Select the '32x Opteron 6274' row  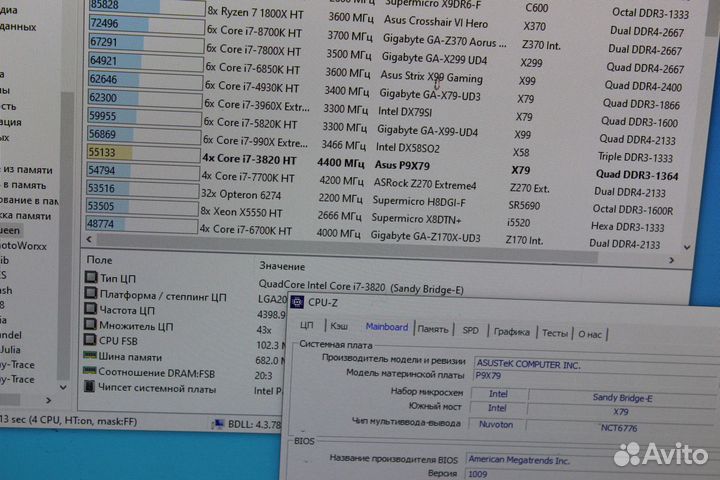pos(241,195)
